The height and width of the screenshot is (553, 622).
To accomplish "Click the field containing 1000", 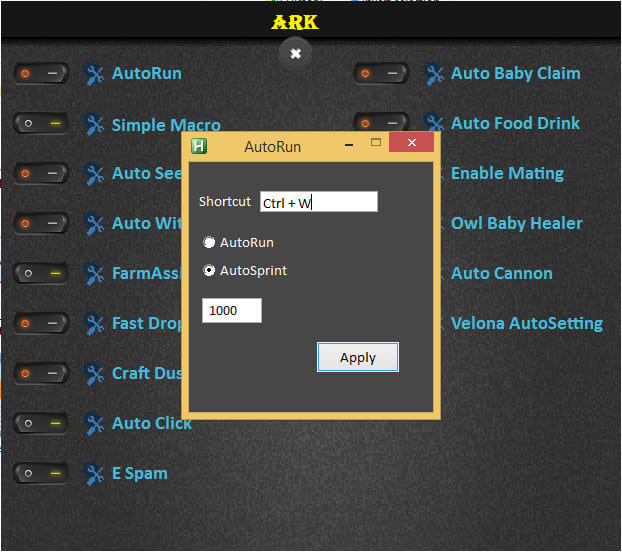I will click(x=232, y=311).
